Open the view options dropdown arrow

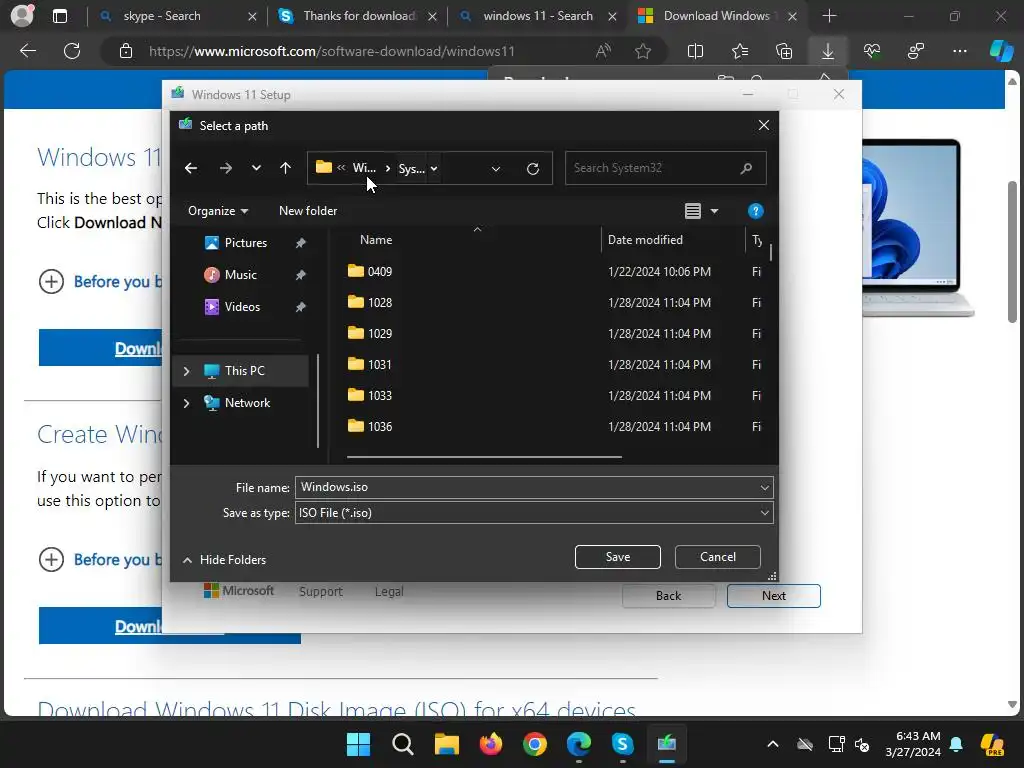click(714, 211)
